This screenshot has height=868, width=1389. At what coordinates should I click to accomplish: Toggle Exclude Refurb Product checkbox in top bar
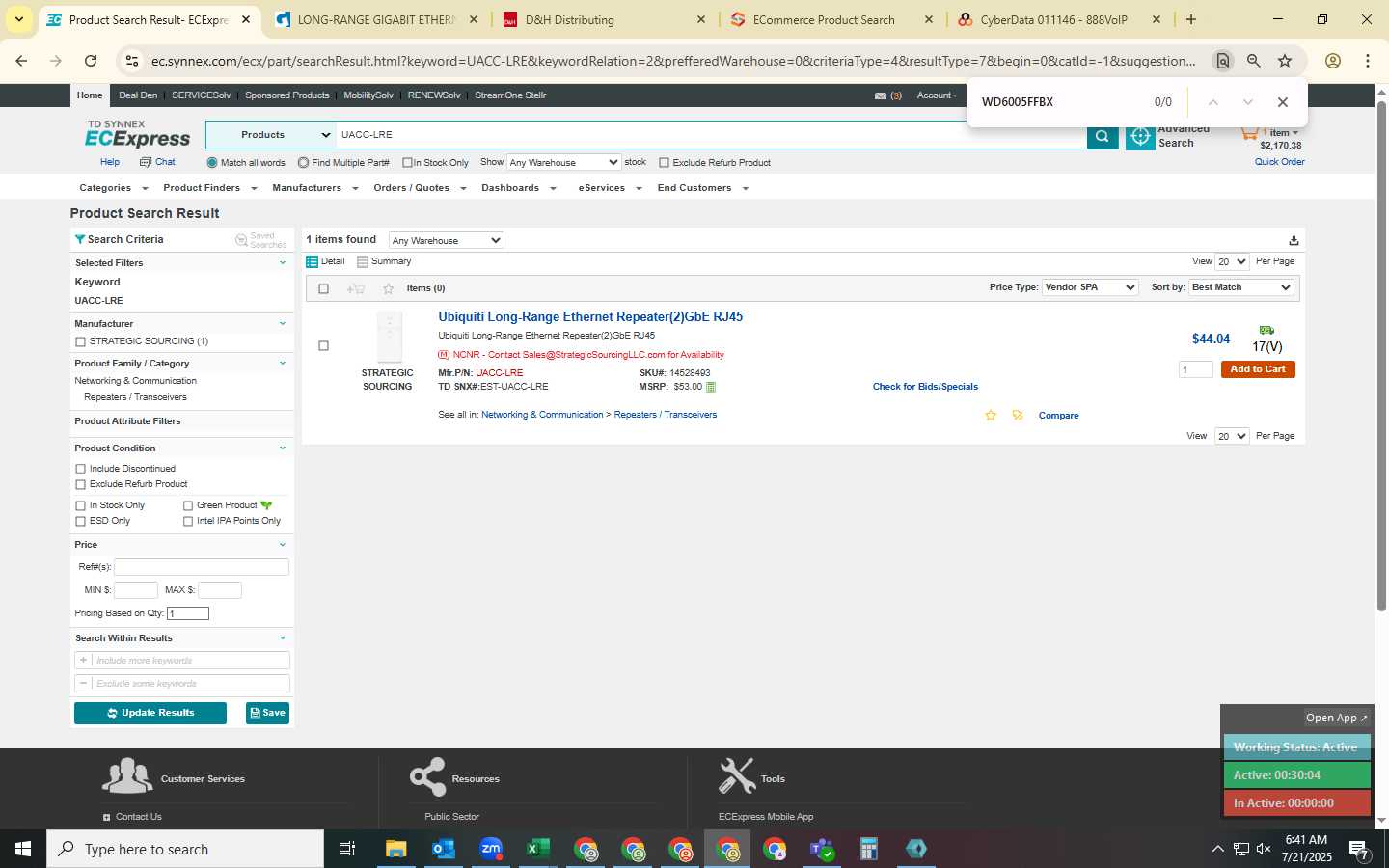tap(664, 162)
